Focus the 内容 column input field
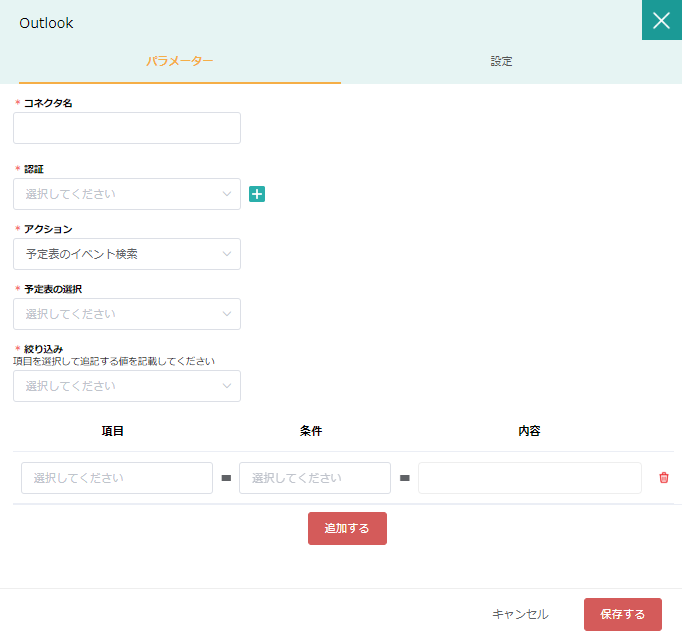The width and height of the screenshot is (682, 640). (530, 478)
